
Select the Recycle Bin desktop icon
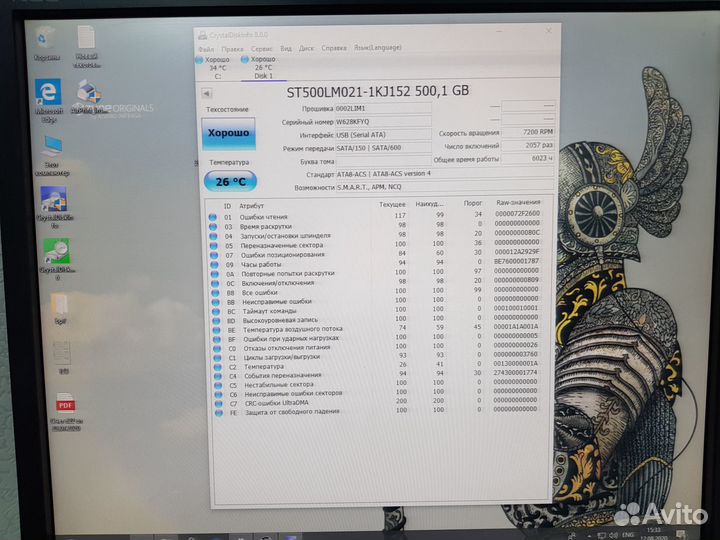pos(46,40)
